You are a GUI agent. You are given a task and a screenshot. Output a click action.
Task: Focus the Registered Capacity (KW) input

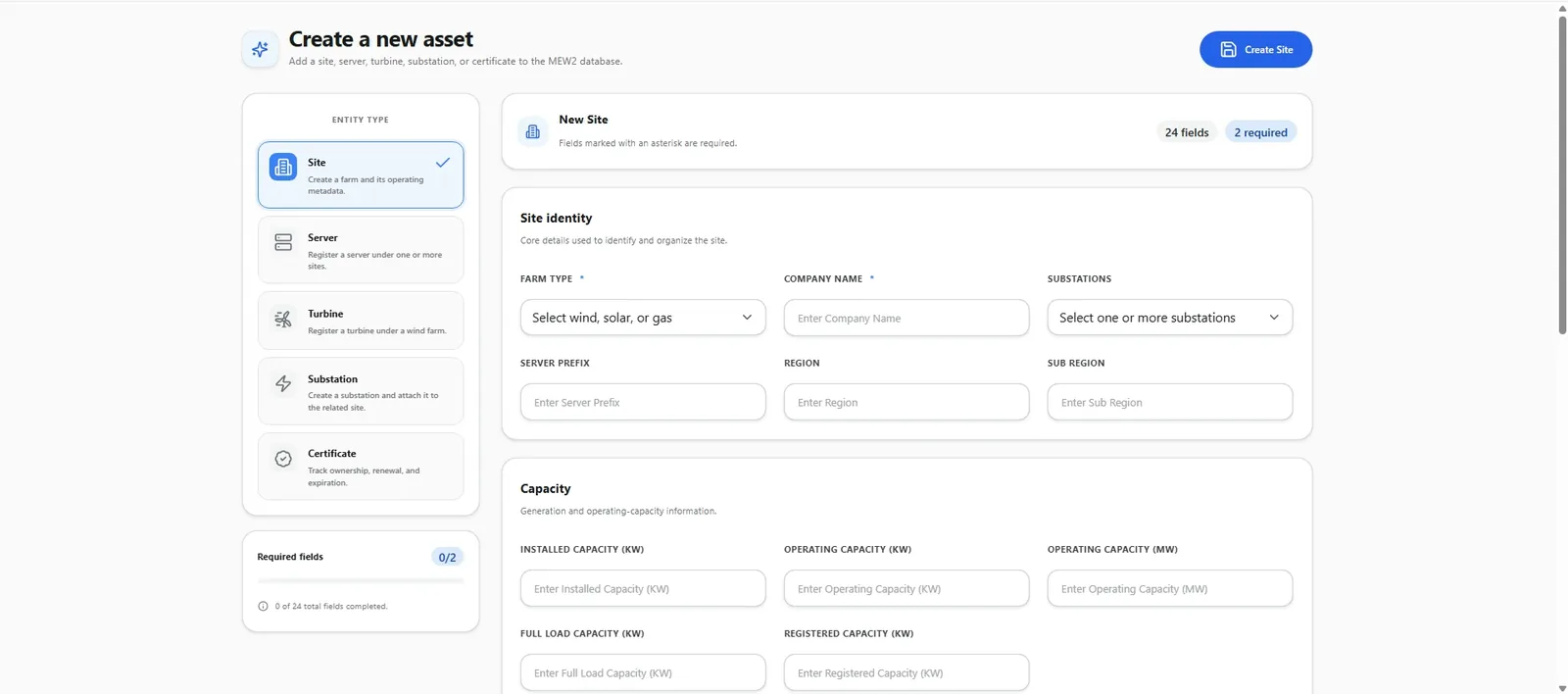tap(906, 672)
